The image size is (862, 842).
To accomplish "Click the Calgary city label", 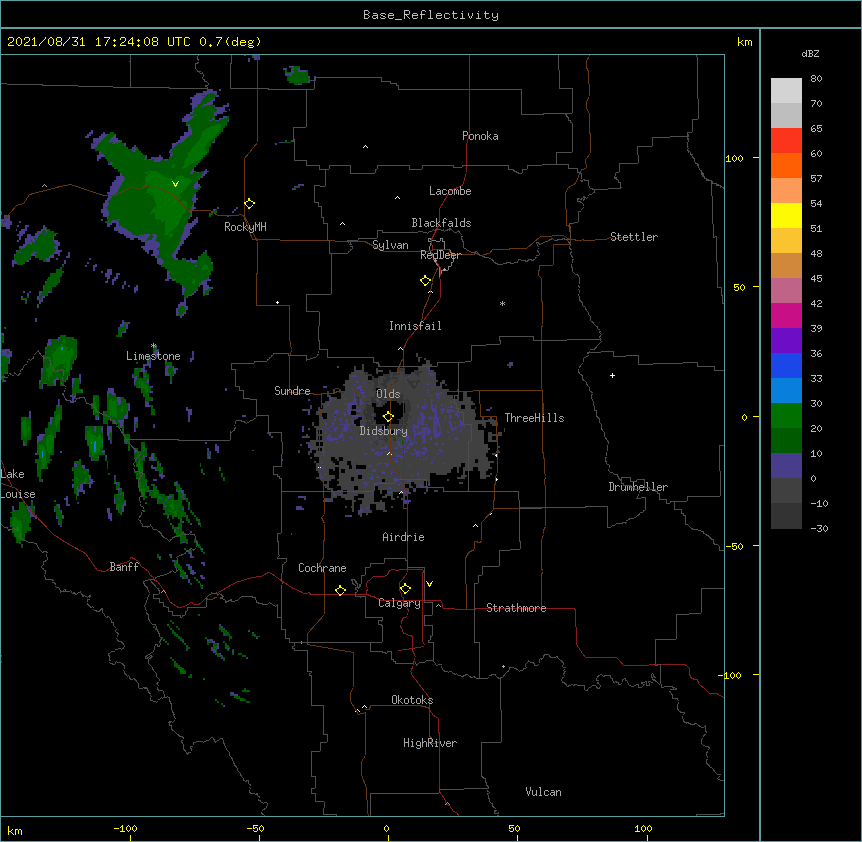I will 399,603.
